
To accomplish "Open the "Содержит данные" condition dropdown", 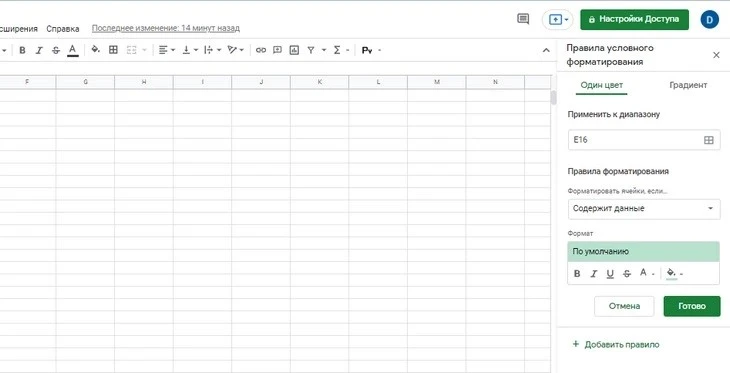I will coord(644,209).
